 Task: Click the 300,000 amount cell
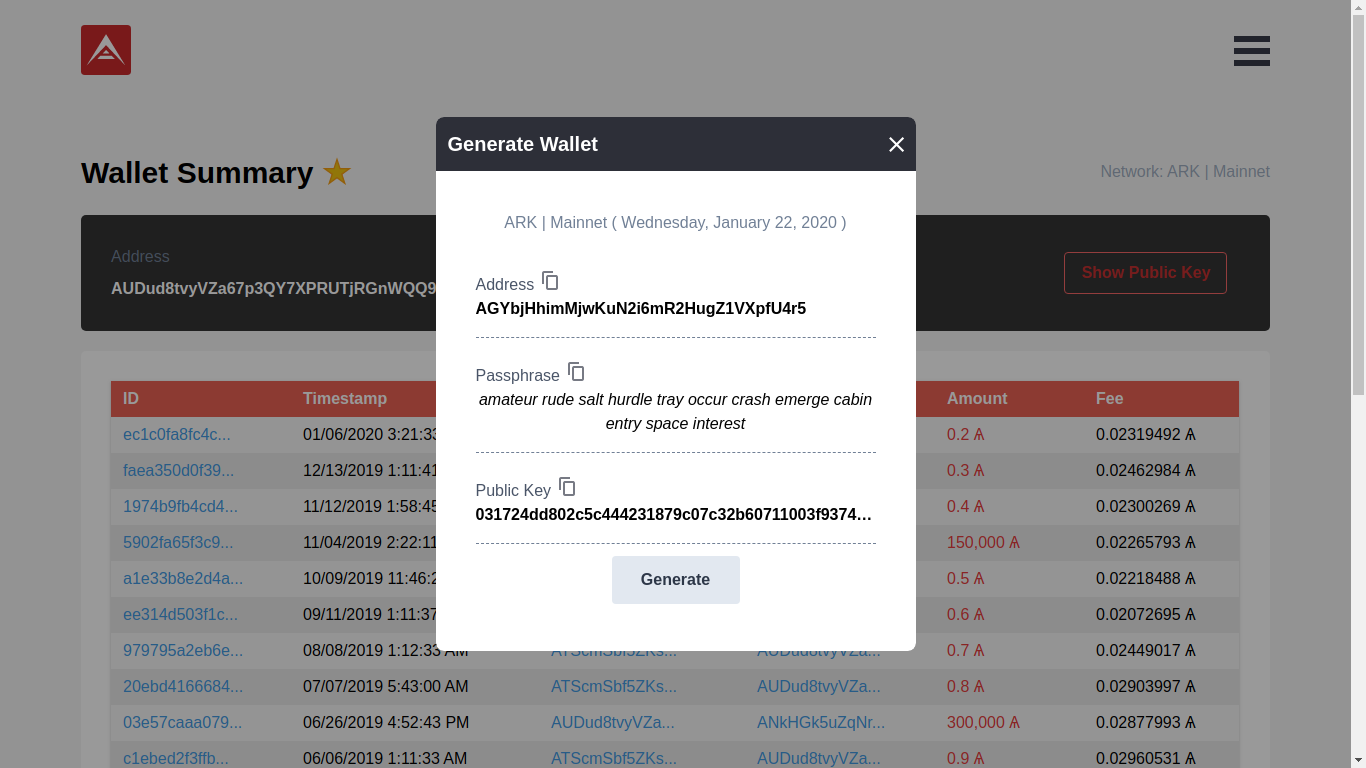(983, 723)
